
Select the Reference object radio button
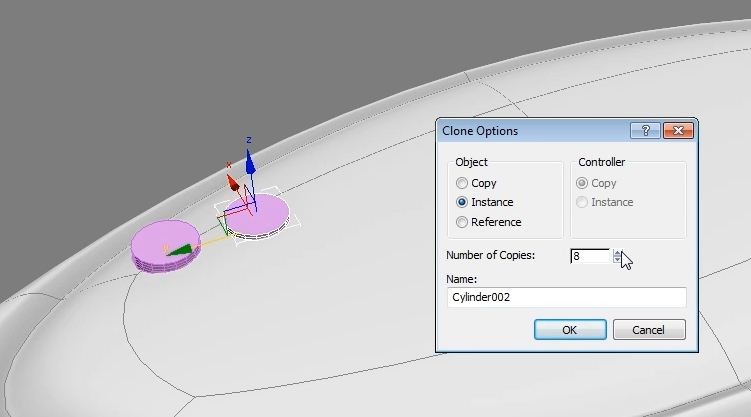pyautogui.click(x=462, y=222)
